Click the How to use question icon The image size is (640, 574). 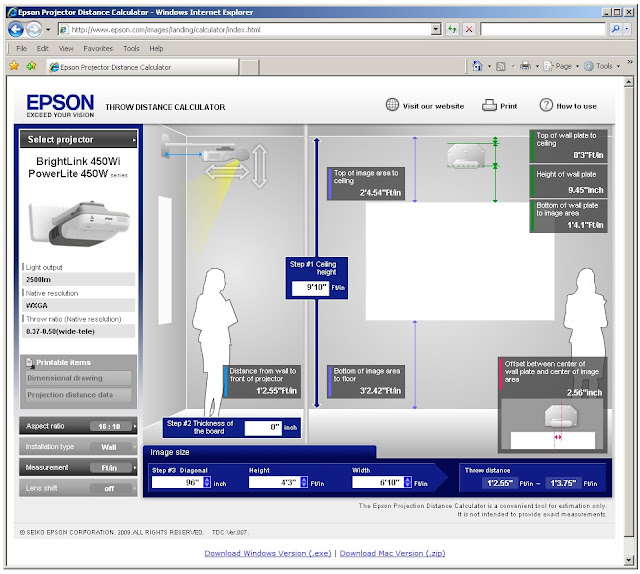(546, 105)
